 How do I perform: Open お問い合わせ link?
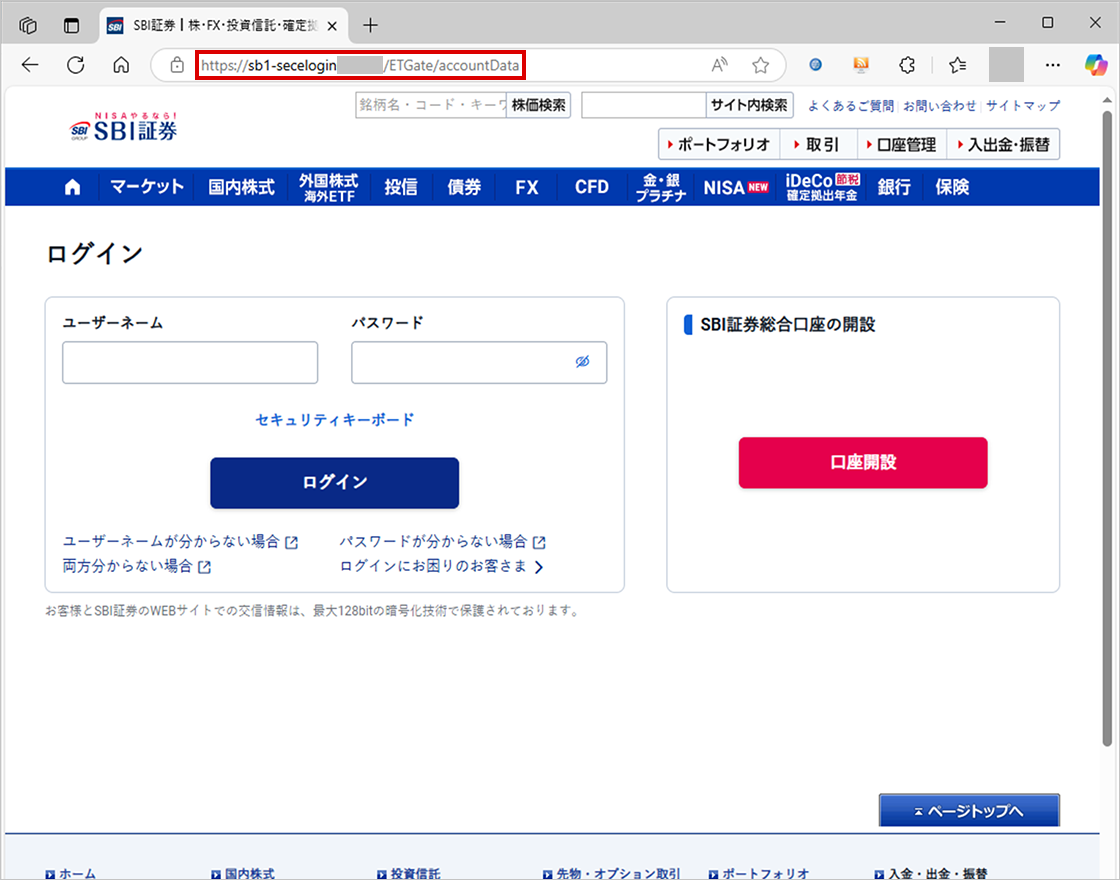[939, 106]
